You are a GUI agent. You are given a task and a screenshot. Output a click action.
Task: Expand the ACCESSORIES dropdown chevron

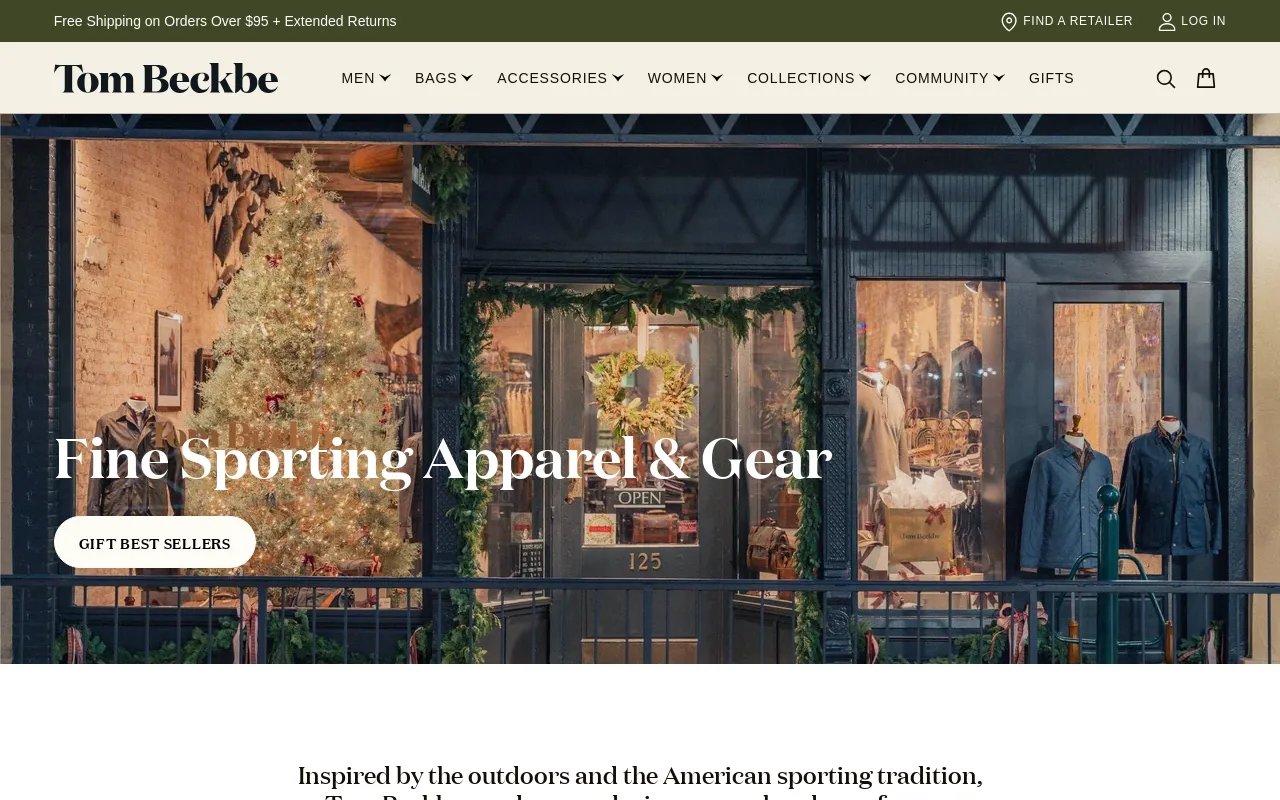tap(618, 78)
